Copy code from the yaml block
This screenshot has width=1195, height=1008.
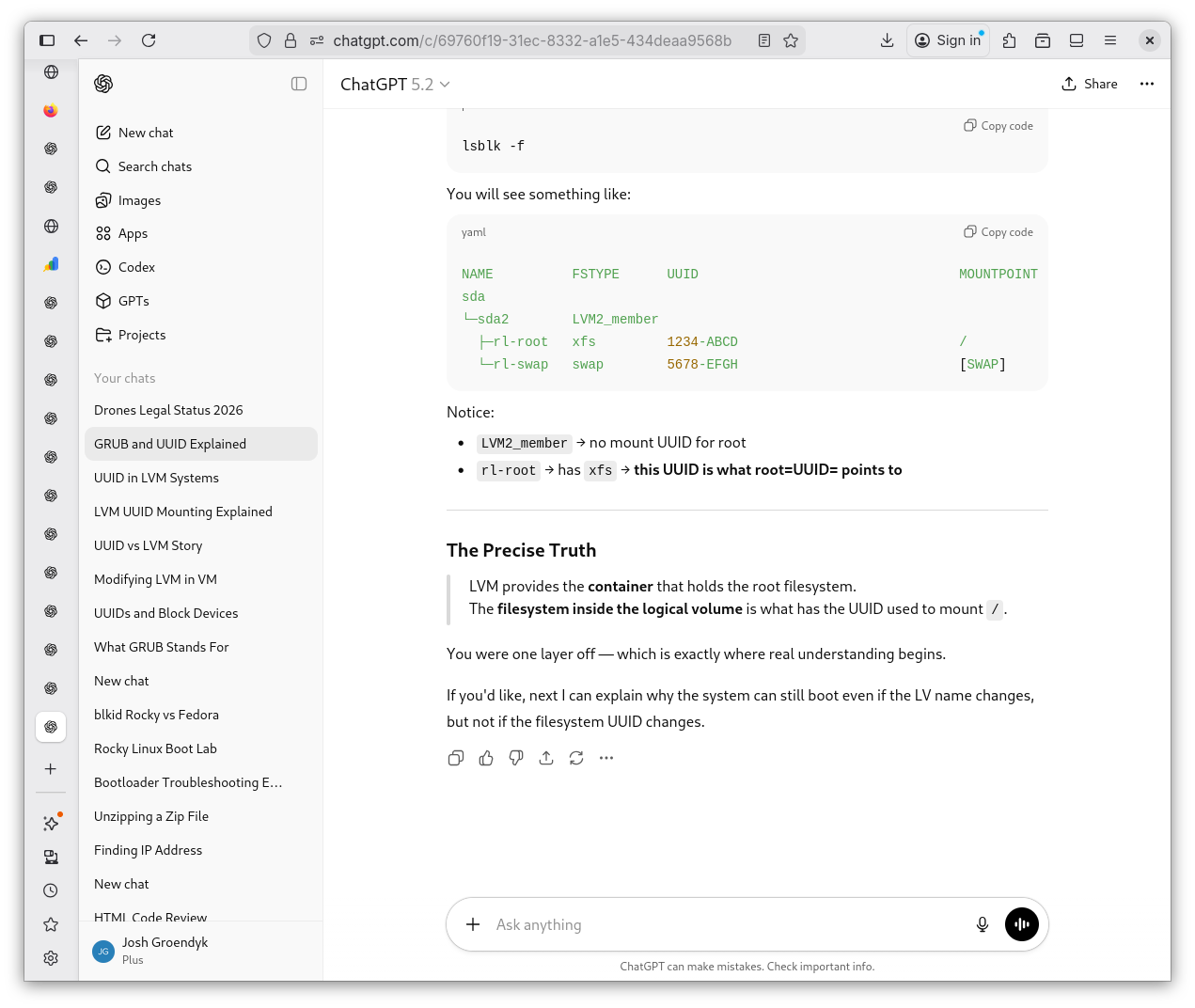[998, 232]
